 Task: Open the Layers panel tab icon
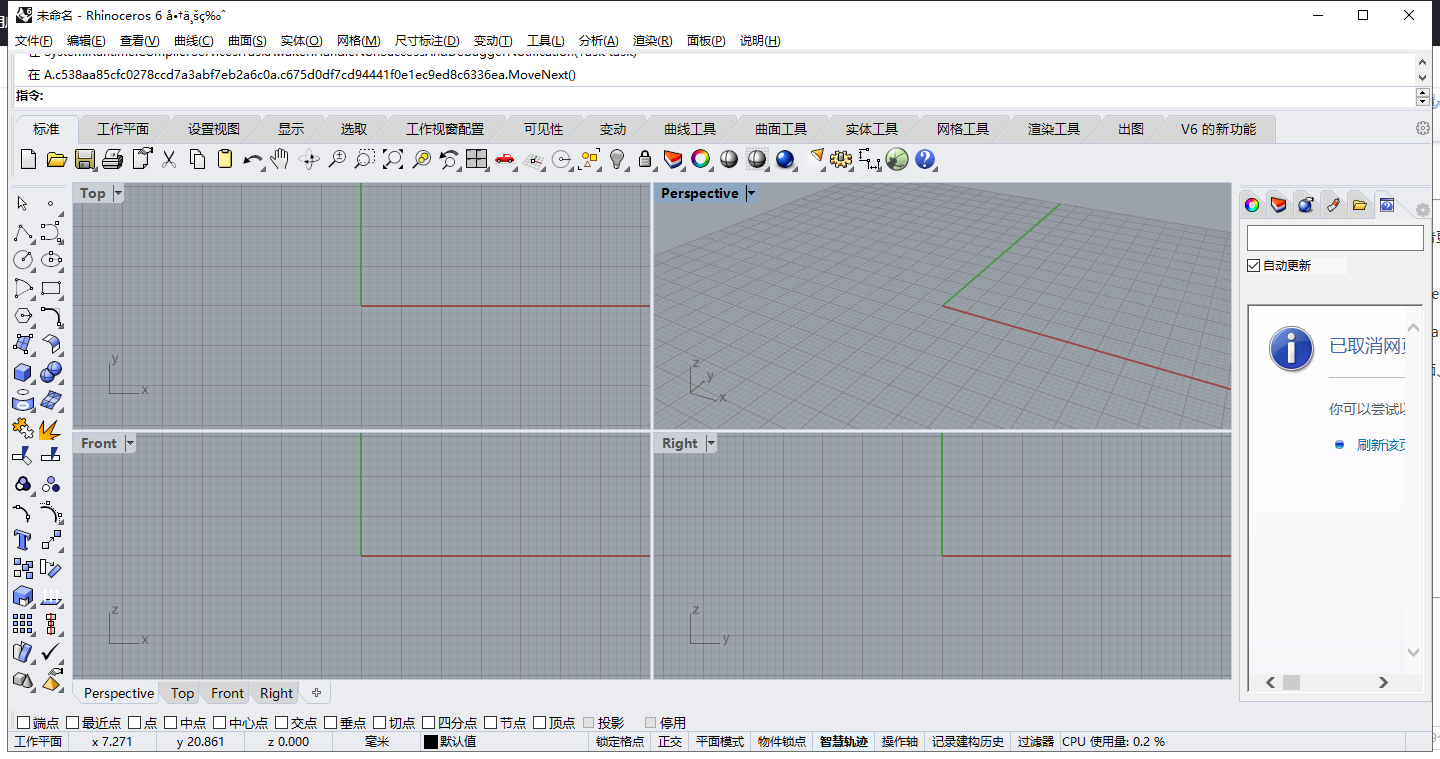1278,205
